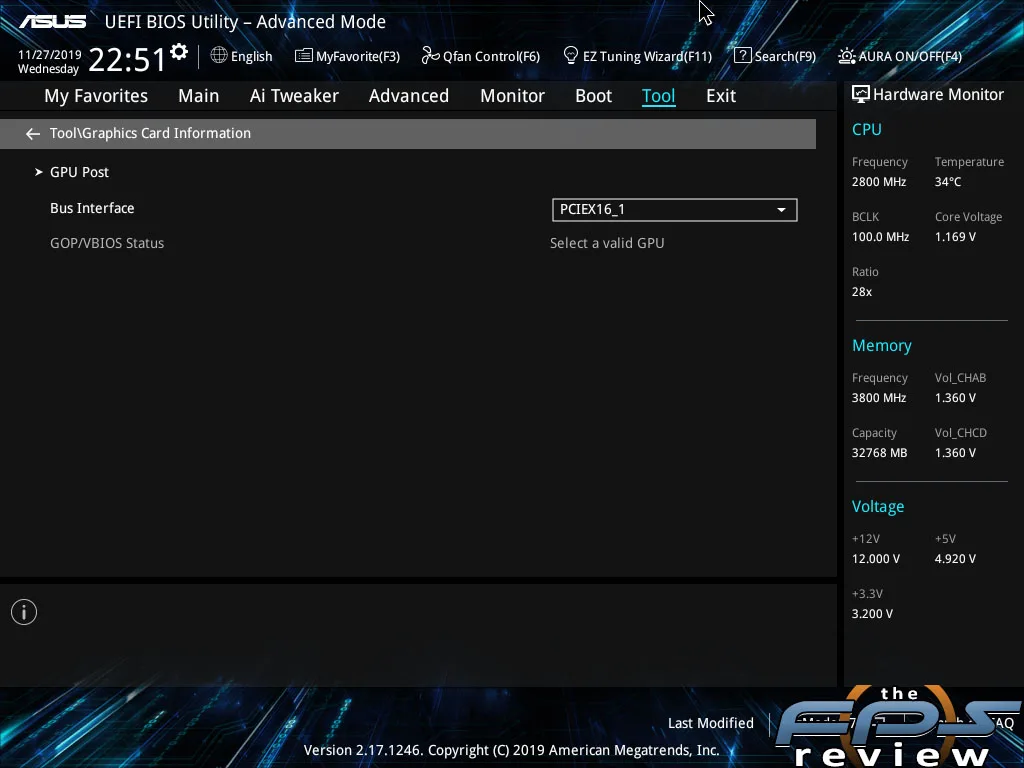The height and width of the screenshot is (768, 1024).
Task: Click the Core Voltage value 1.169 V
Action: (955, 237)
